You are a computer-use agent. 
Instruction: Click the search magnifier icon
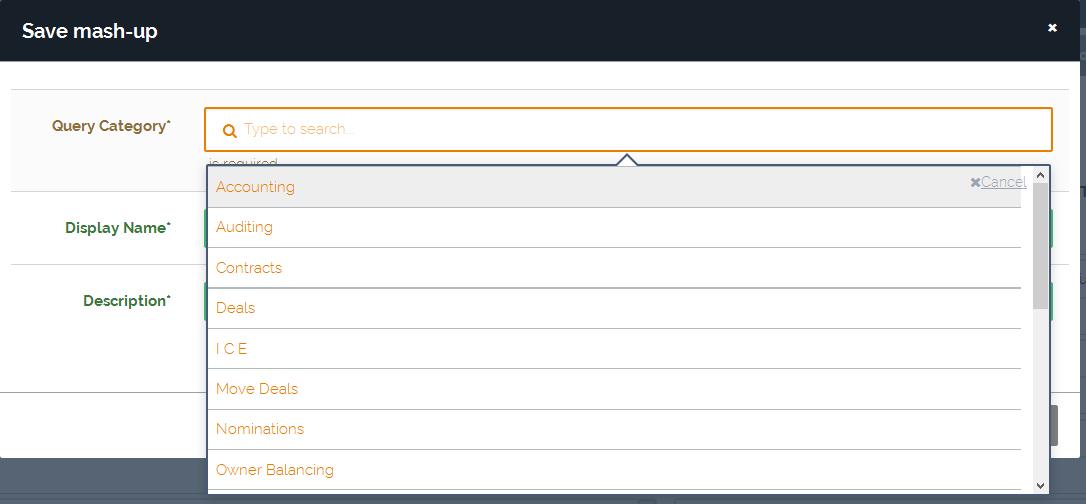pos(229,130)
